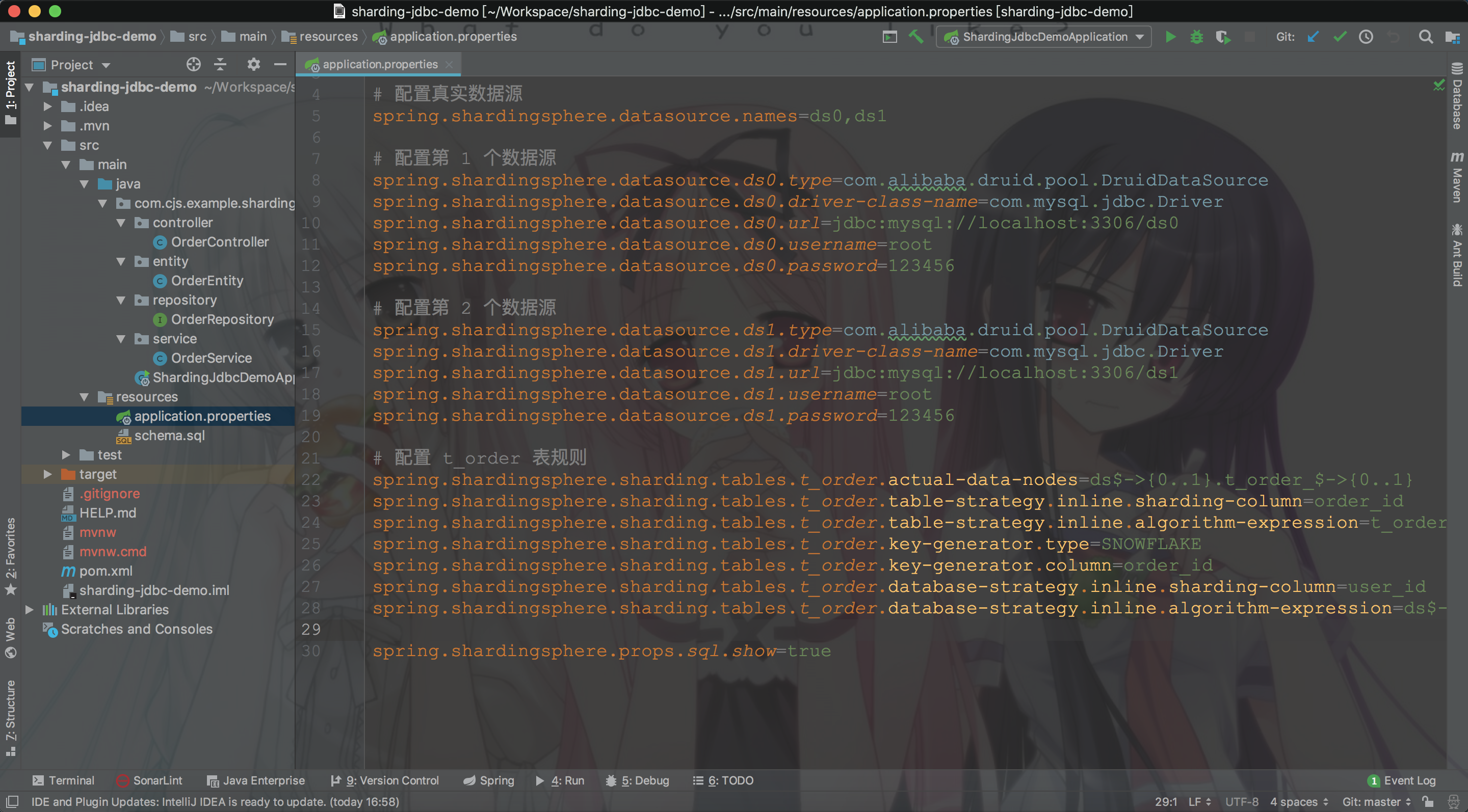This screenshot has width=1468, height=812.
Task: Toggle the read-only lock icon in status bar
Action: [1428, 802]
